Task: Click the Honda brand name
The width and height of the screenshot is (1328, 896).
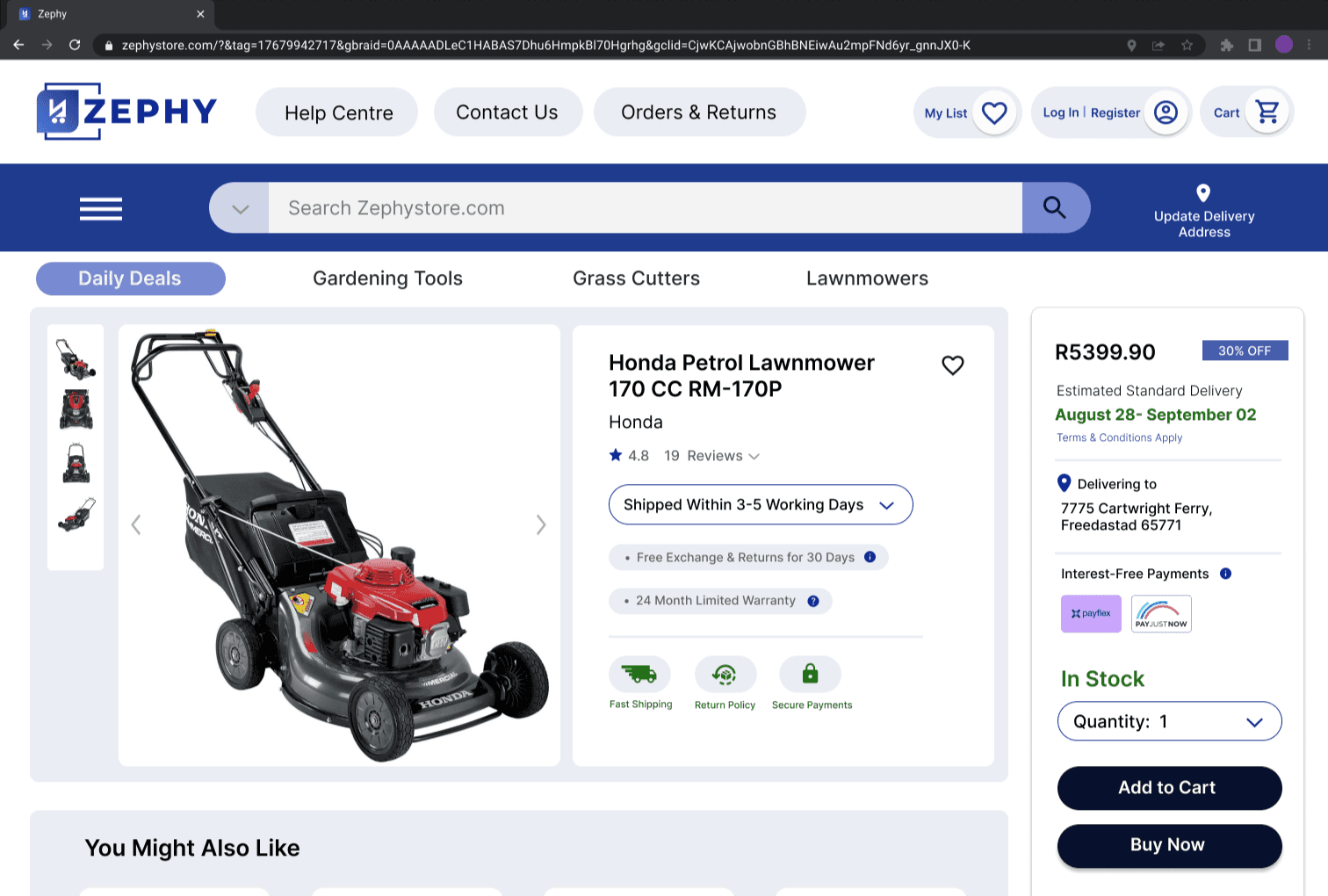Action: click(636, 423)
